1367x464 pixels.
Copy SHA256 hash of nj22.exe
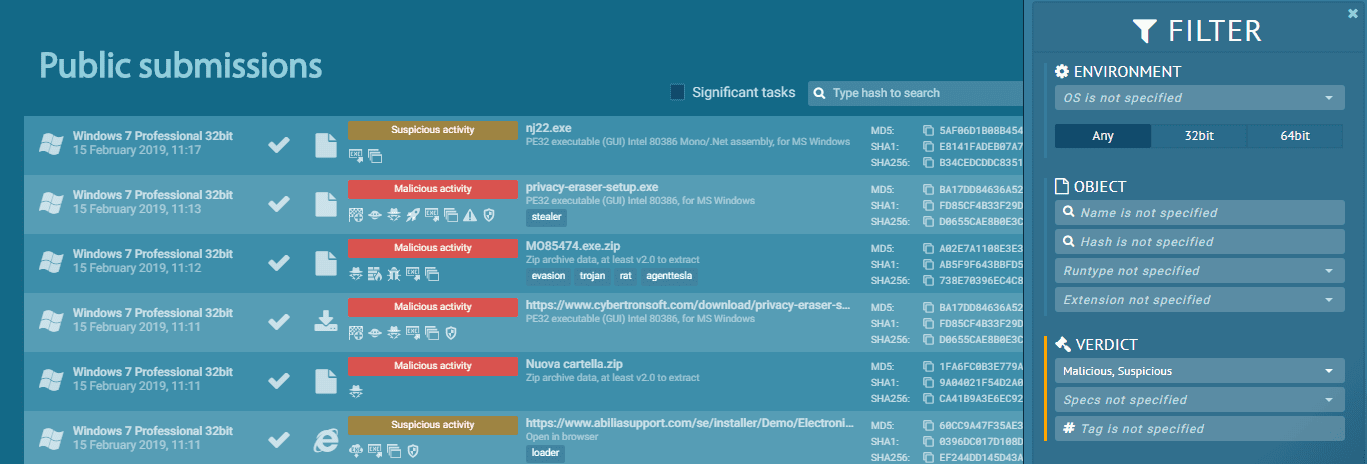[929, 161]
